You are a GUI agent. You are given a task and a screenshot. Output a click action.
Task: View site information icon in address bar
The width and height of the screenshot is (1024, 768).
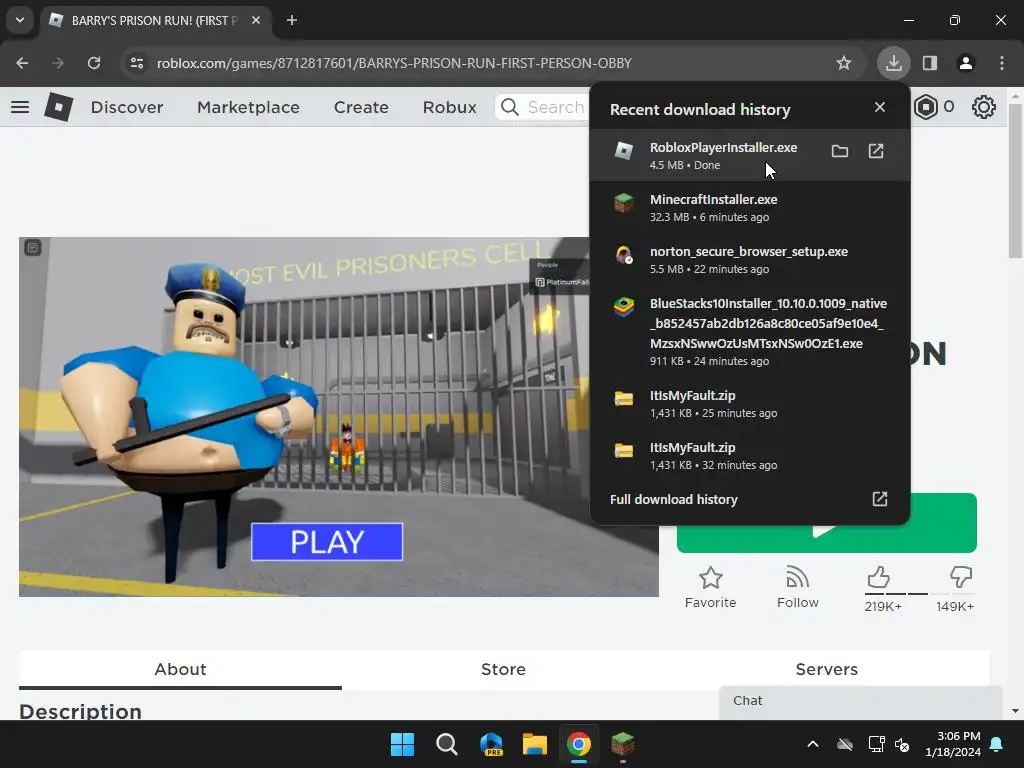(x=136, y=63)
